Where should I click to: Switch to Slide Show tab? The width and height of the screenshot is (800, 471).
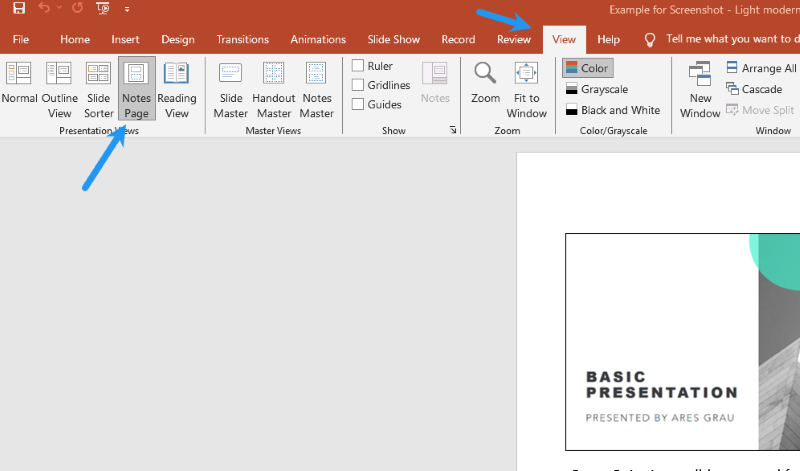[x=394, y=39]
